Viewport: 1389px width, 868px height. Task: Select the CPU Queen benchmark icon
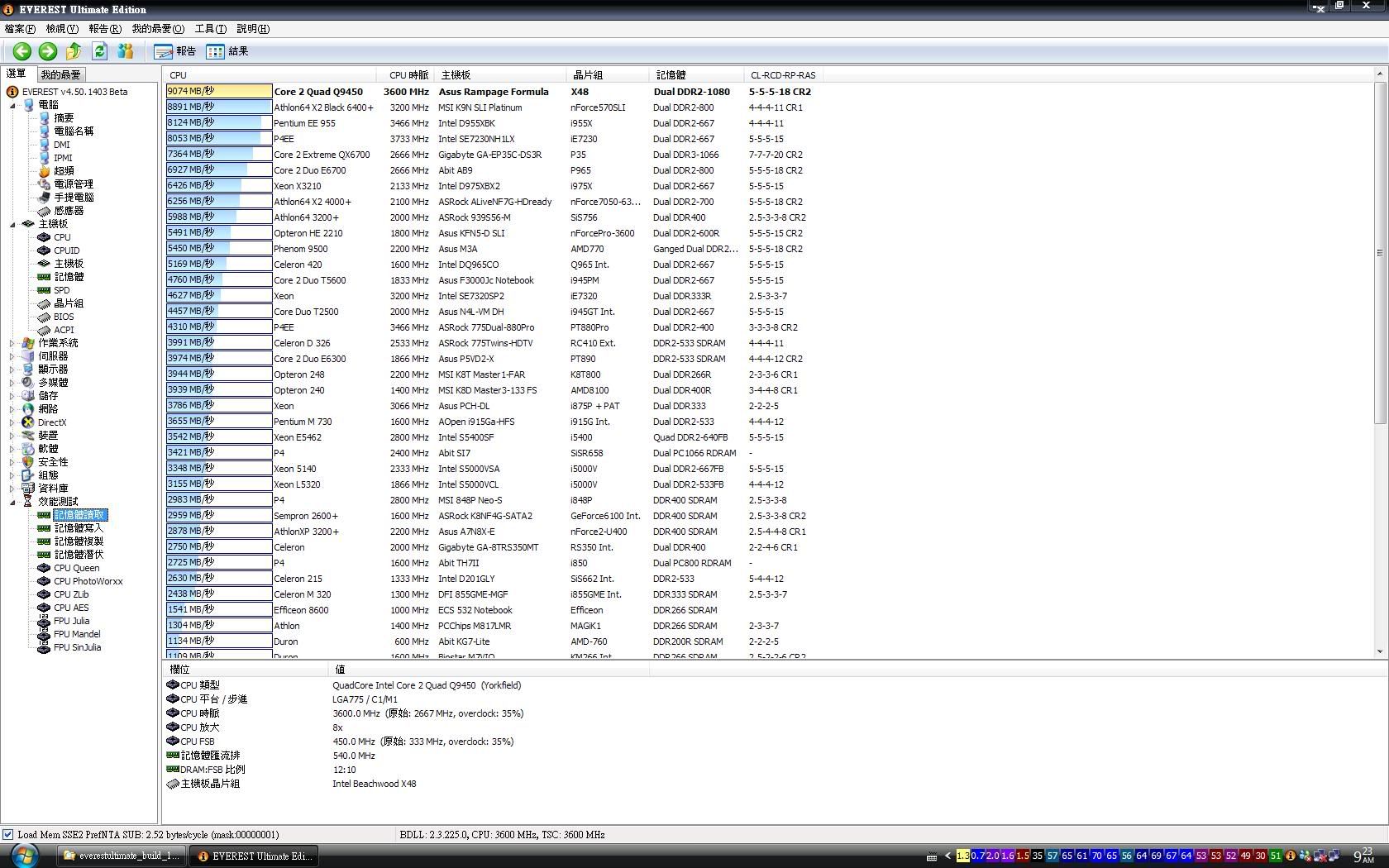pos(44,568)
